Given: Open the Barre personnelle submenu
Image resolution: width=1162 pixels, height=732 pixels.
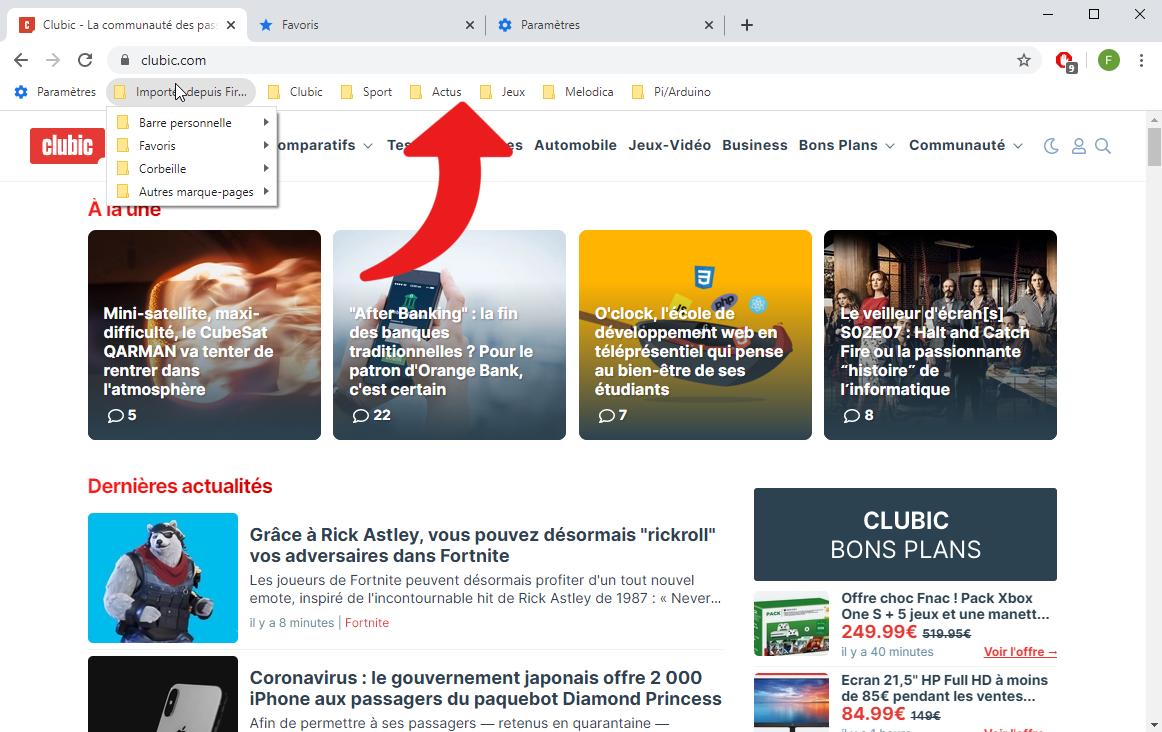Looking at the screenshot, I should point(193,123).
